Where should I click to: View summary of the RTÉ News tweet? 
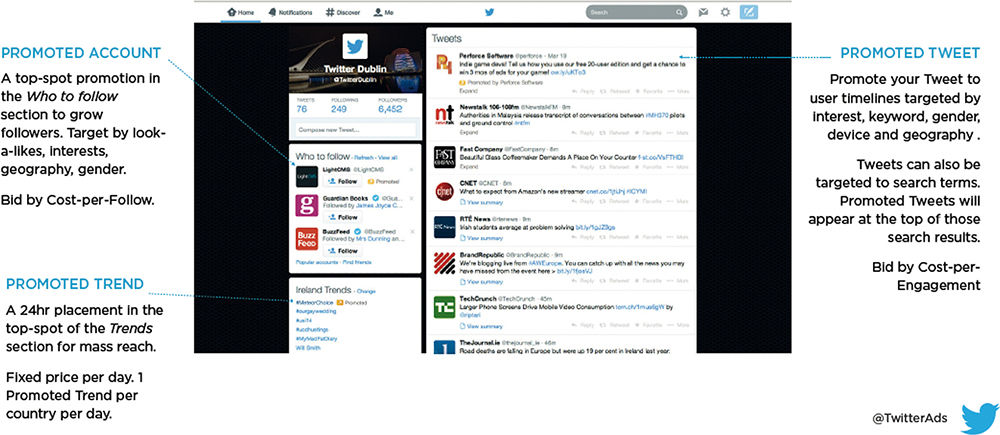(x=481, y=238)
